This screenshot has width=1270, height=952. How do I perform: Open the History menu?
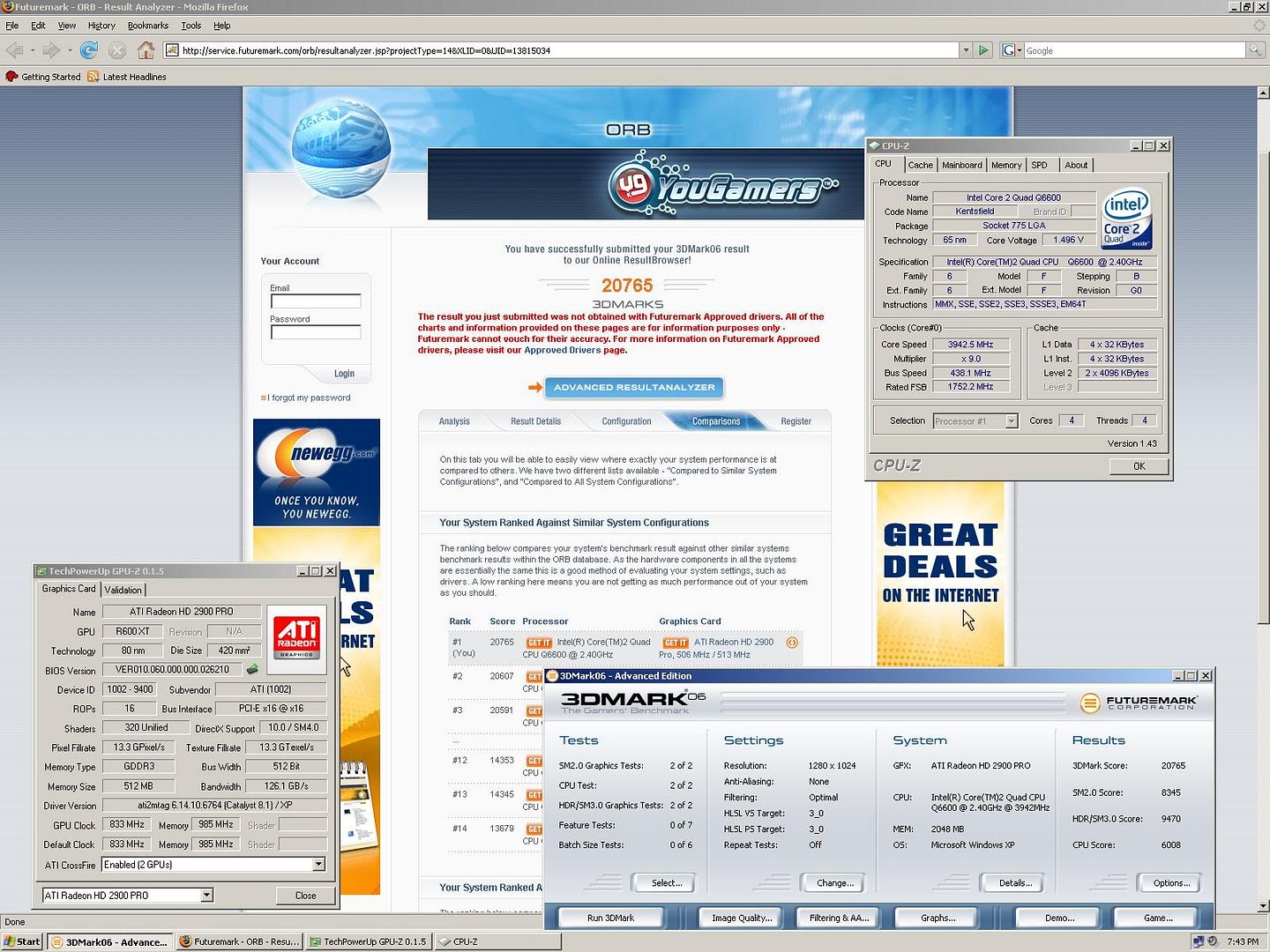(101, 26)
